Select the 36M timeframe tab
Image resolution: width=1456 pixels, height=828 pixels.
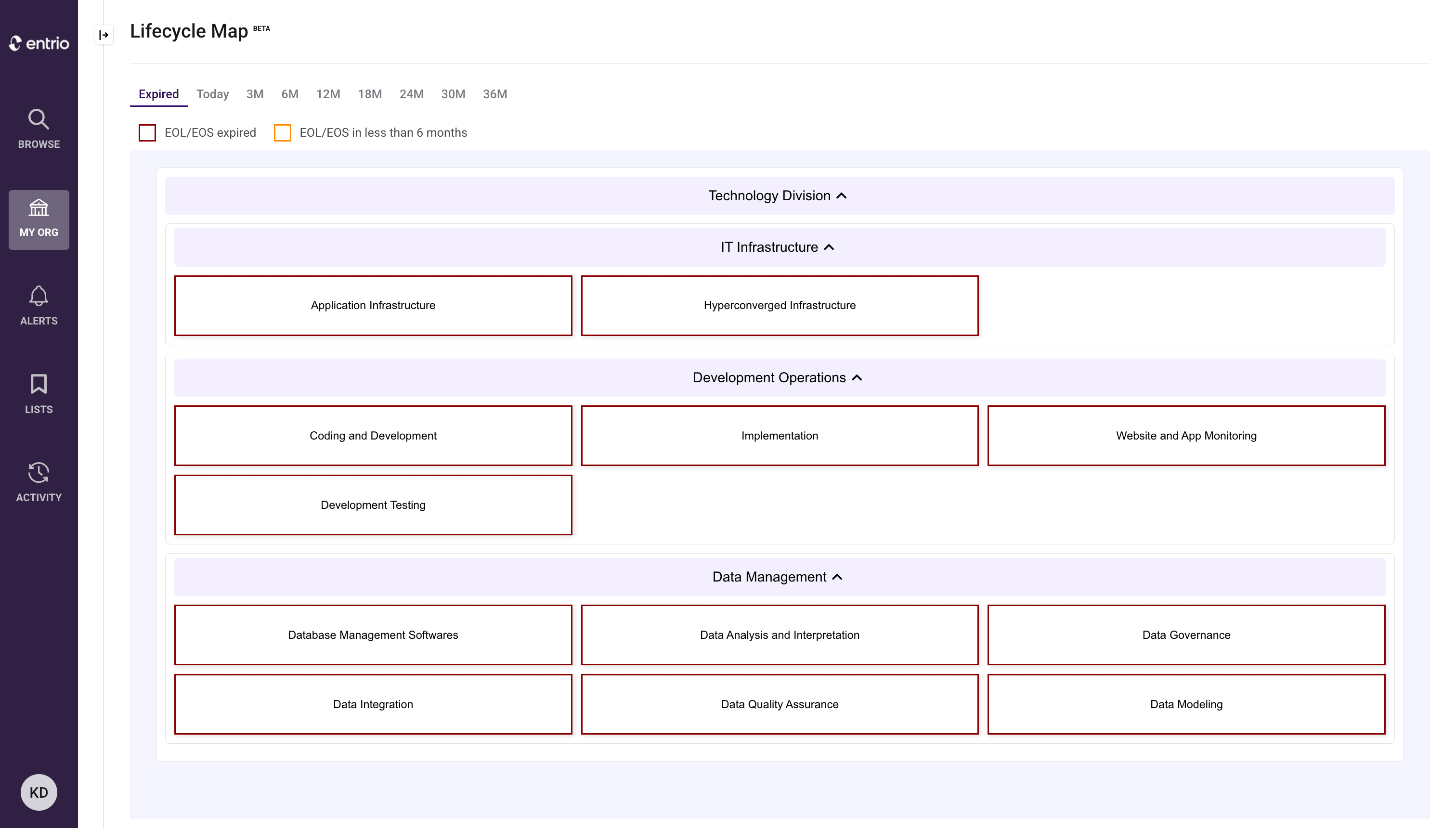[x=495, y=94]
